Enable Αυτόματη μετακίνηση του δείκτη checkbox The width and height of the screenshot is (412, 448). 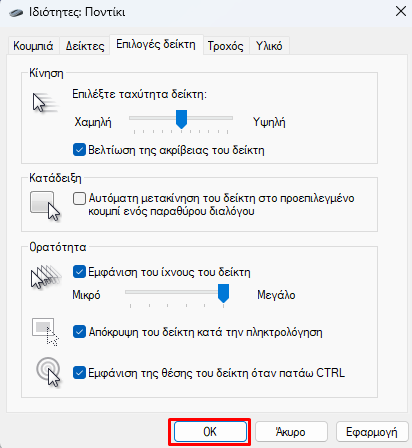pyautogui.click(x=79, y=199)
